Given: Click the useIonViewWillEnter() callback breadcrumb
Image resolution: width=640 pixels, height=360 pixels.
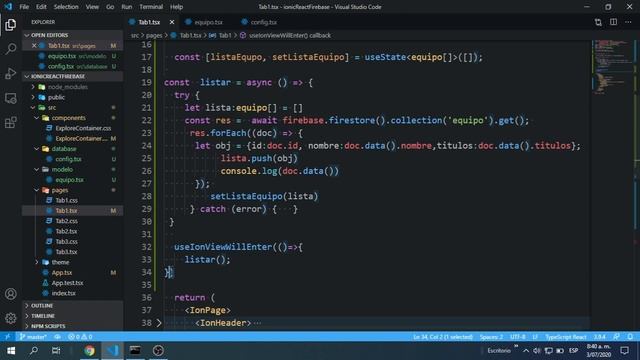Looking at the screenshot, I should pyautogui.click(x=290, y=36).
